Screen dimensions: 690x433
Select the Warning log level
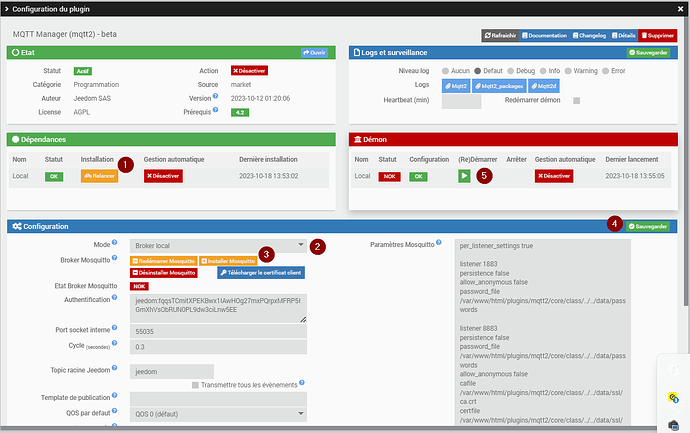click(568, 71)
